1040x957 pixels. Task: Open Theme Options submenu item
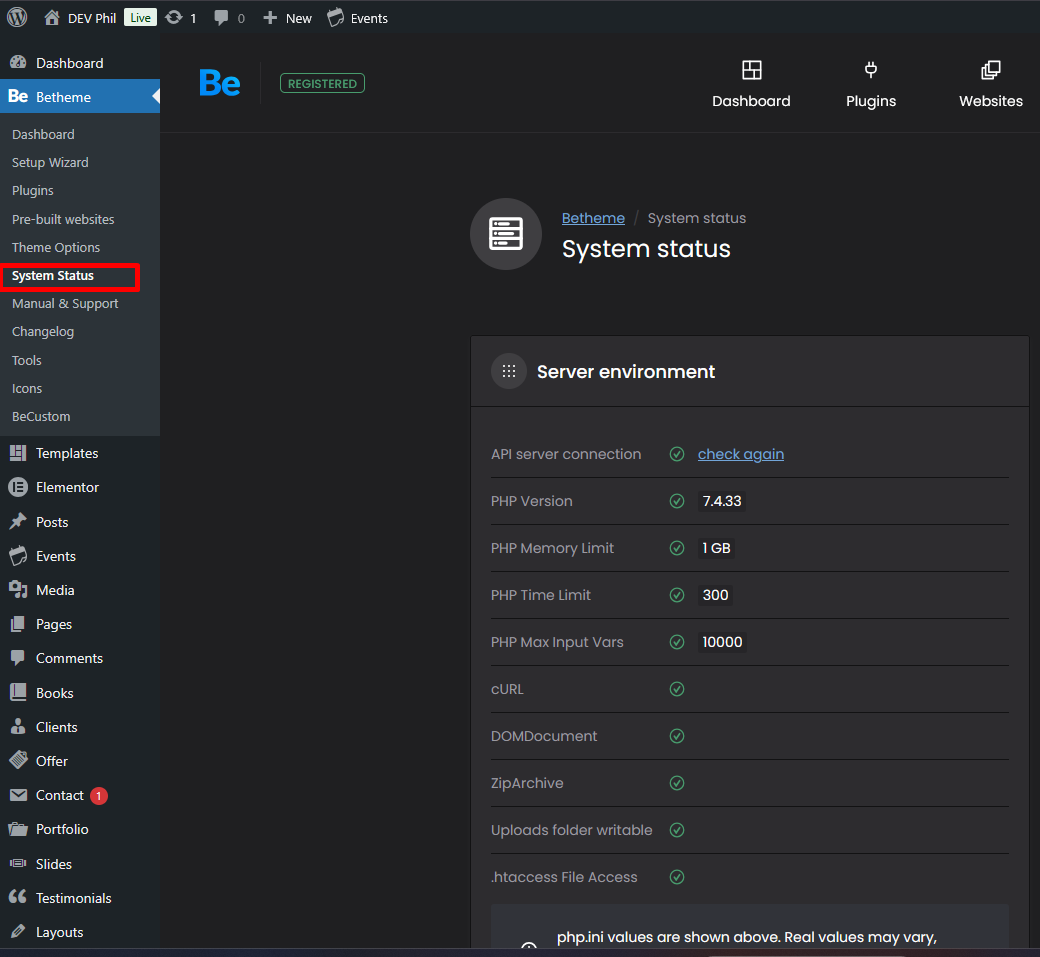point(56,247)
